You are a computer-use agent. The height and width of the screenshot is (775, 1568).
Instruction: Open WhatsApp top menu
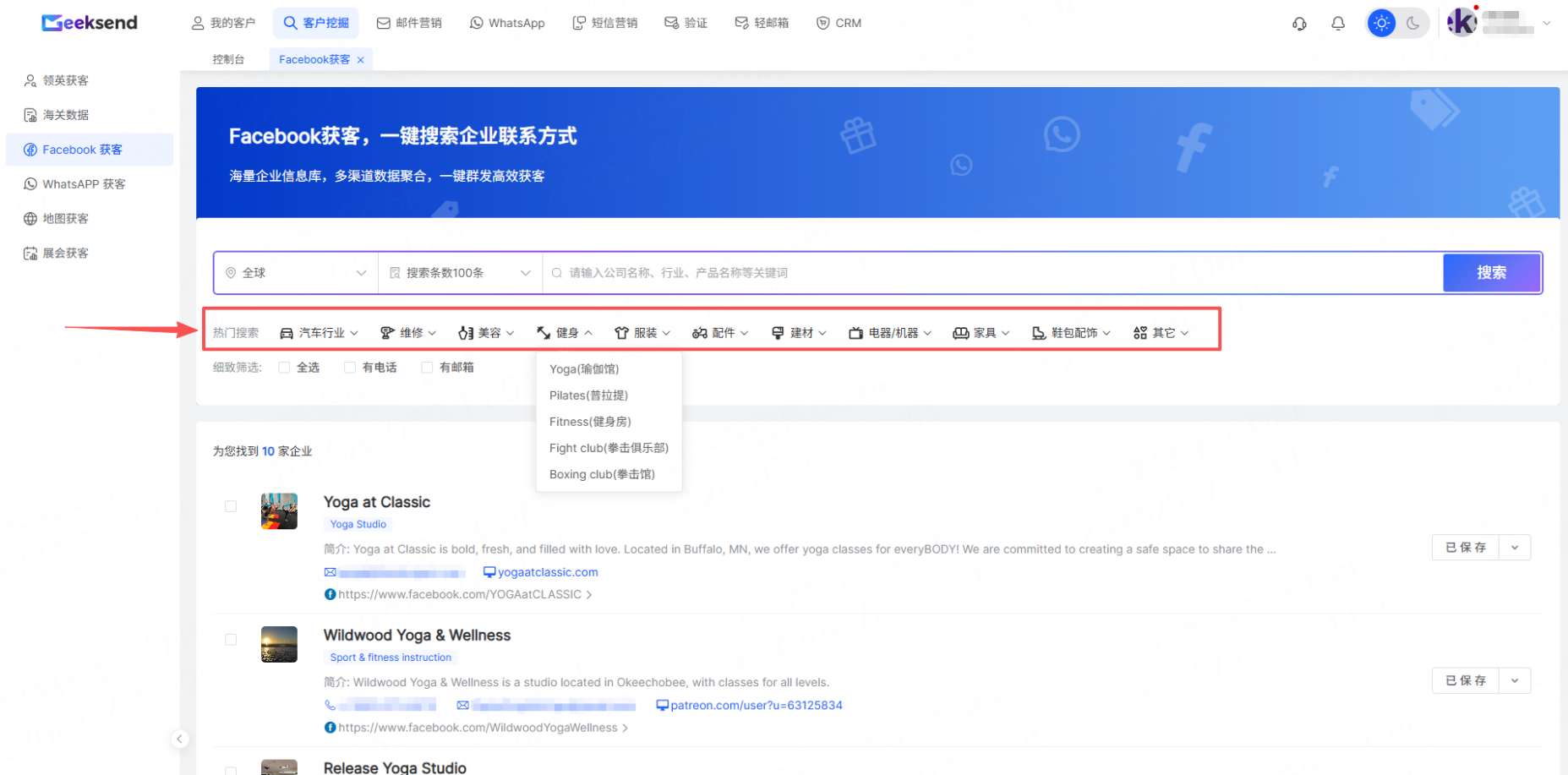507,23
